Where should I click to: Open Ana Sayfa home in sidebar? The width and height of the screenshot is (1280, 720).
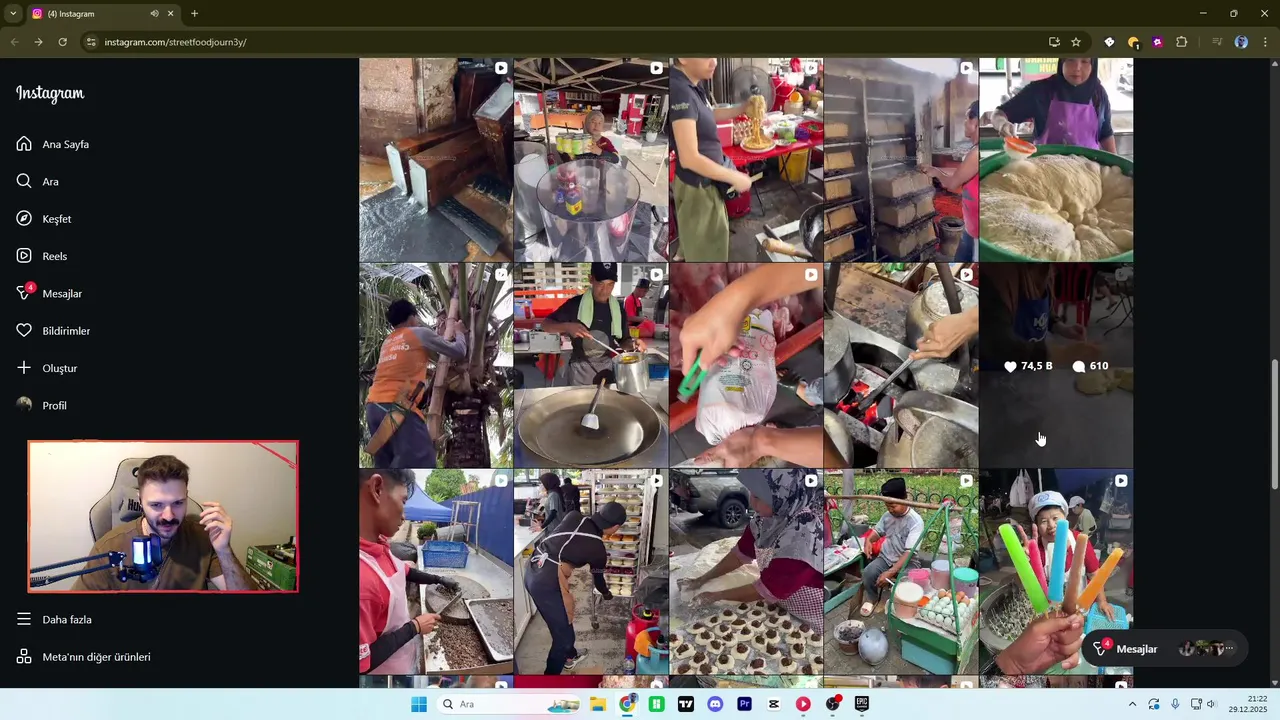53,144
